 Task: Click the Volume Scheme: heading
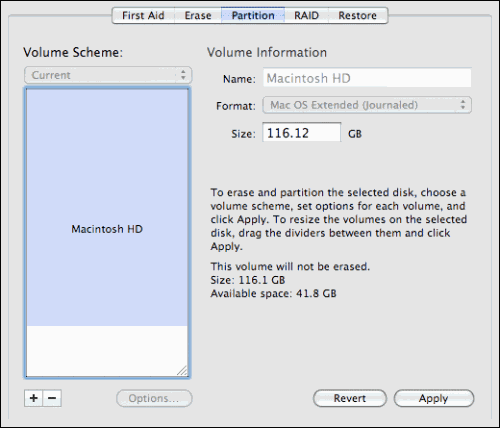[x=73, y=53]
